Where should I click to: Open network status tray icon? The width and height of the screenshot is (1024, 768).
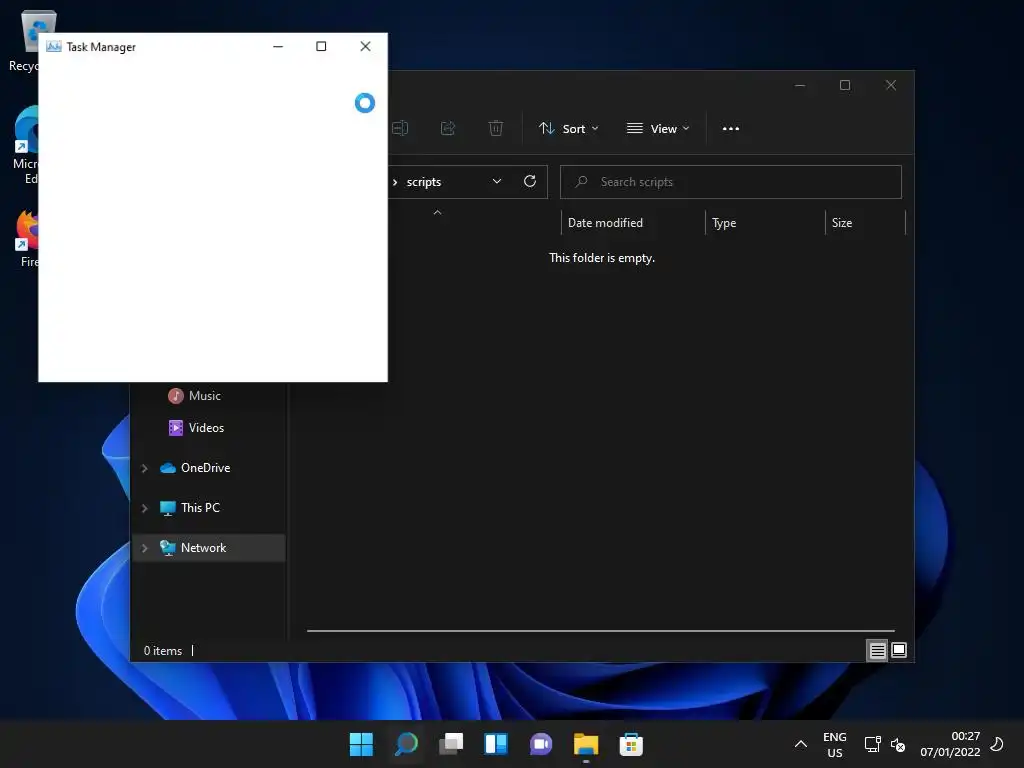(872, 744)
